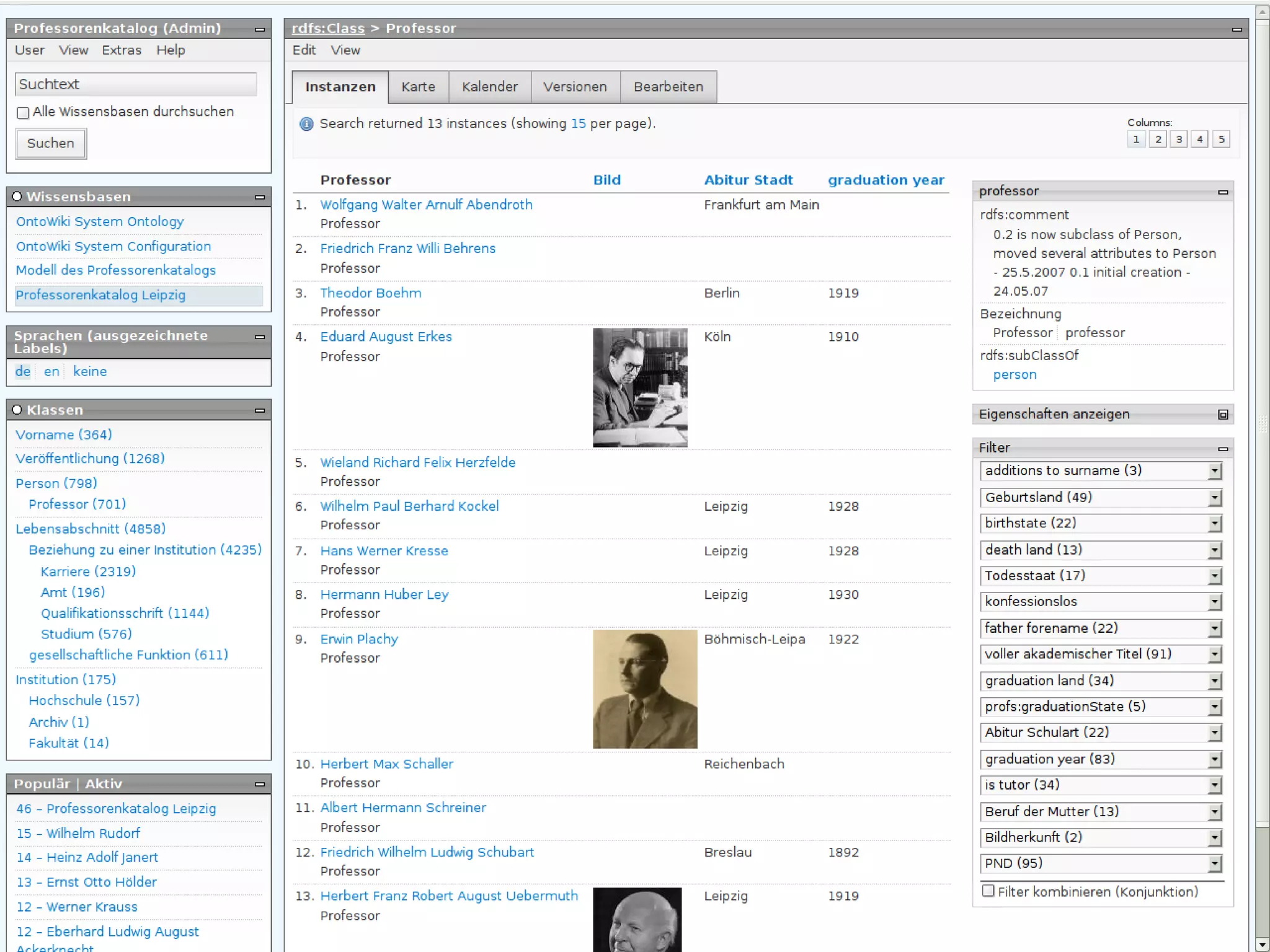The width and height of the screenshot is (1270, 952).
Task: Collapse the Wissensbasen panel
Action: point(260,197)
